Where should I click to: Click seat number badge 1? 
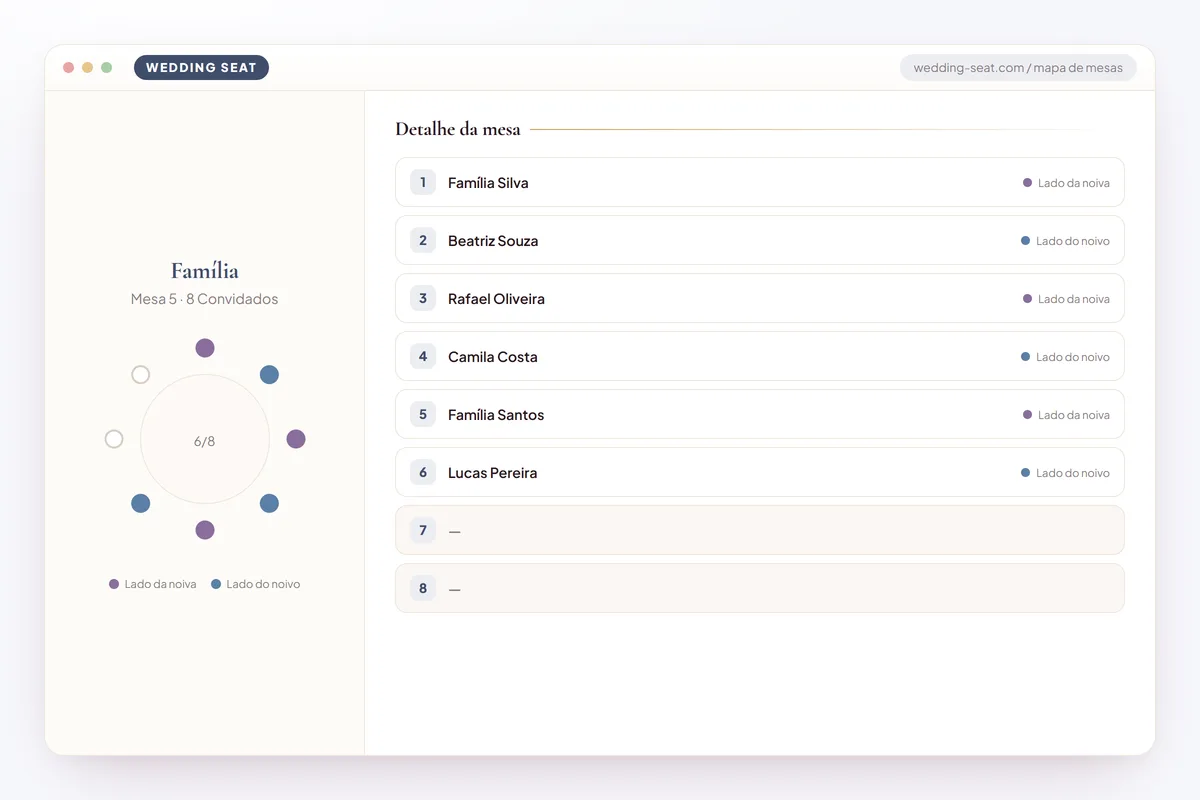pyautogui.click(x=423, y=182)
